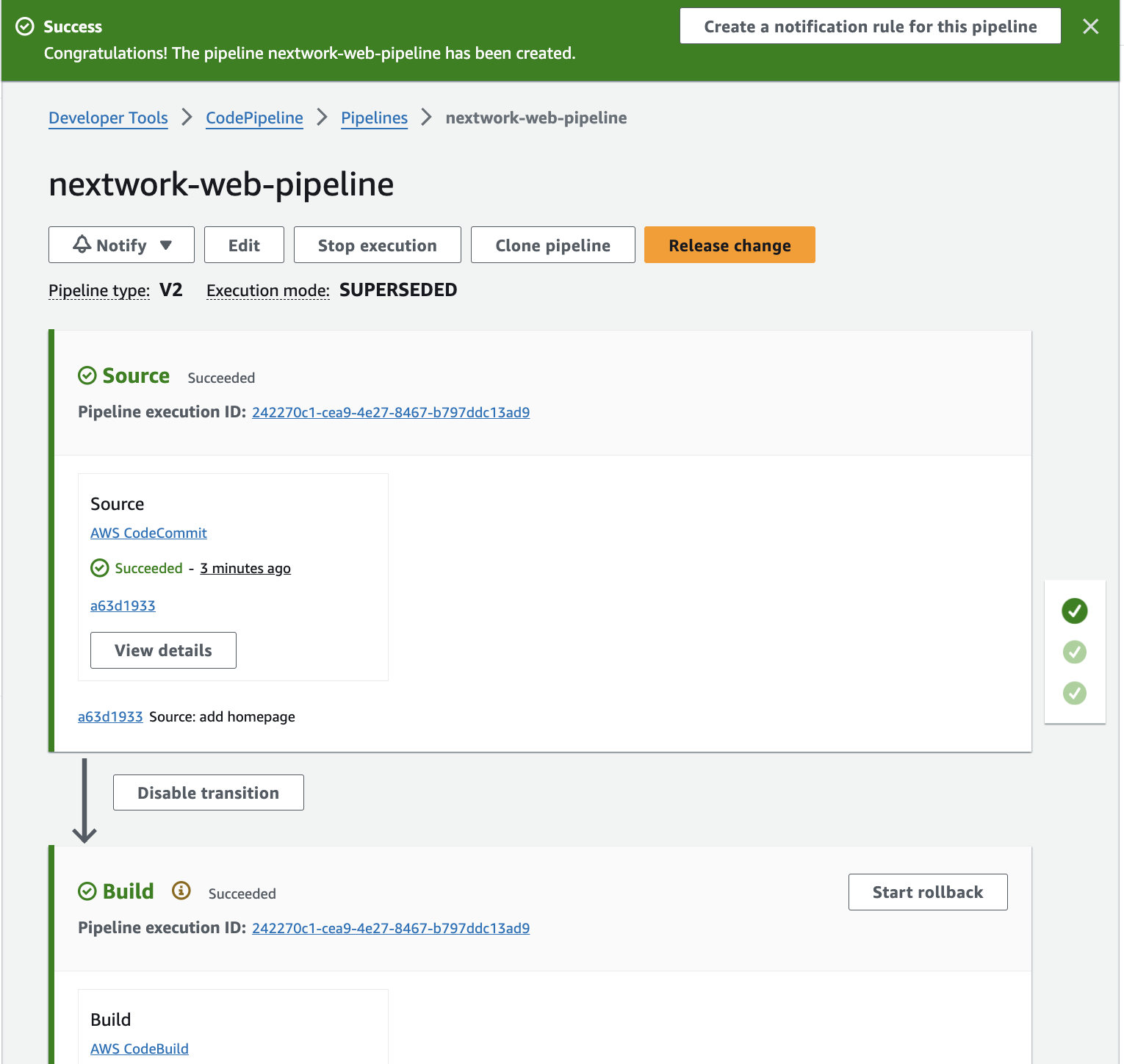Click the success banner checkmark icon
1124x1064 pixels.
click(x=25, y=26)
